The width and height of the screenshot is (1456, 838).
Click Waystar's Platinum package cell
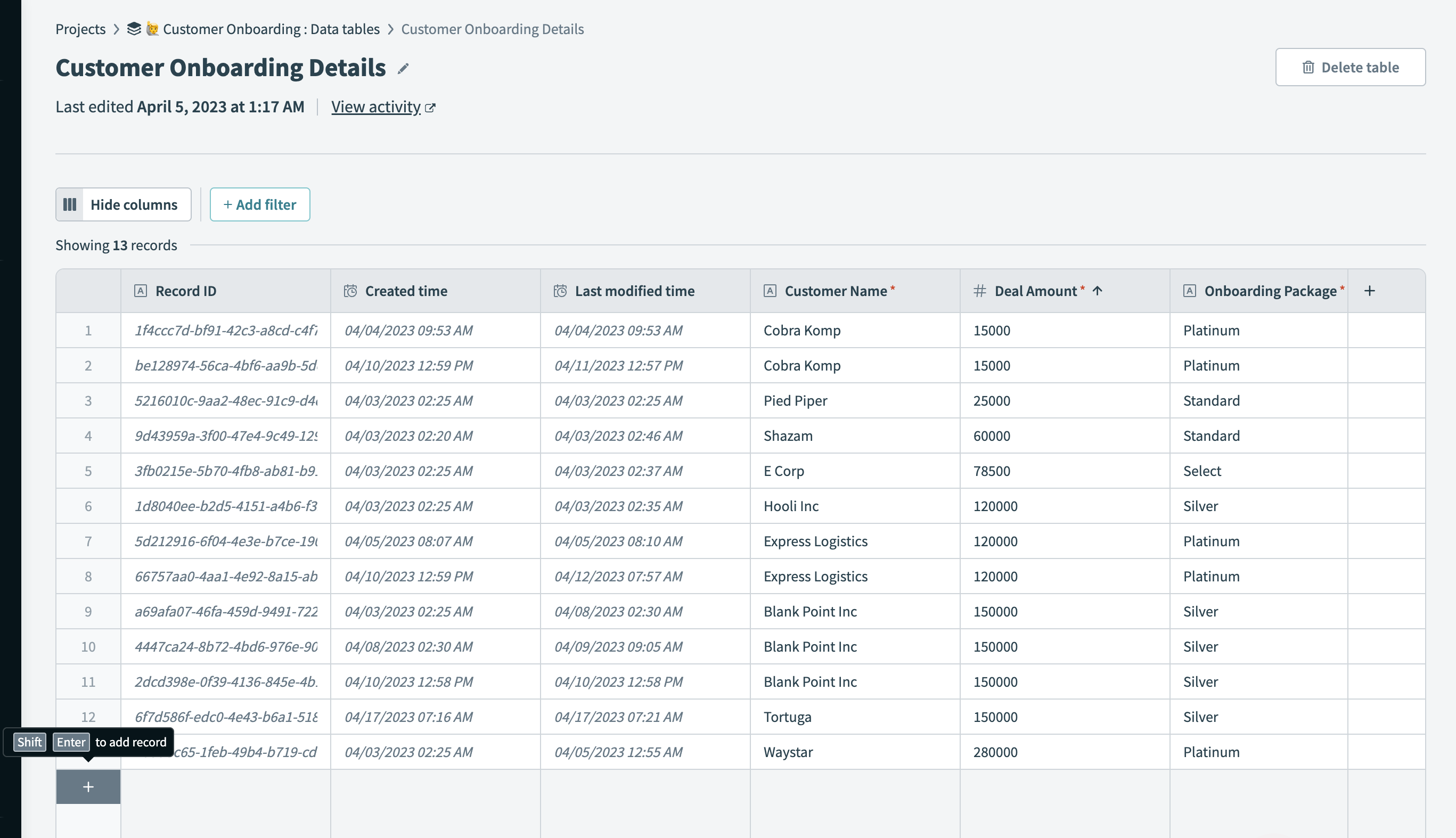pos(1258,752)
